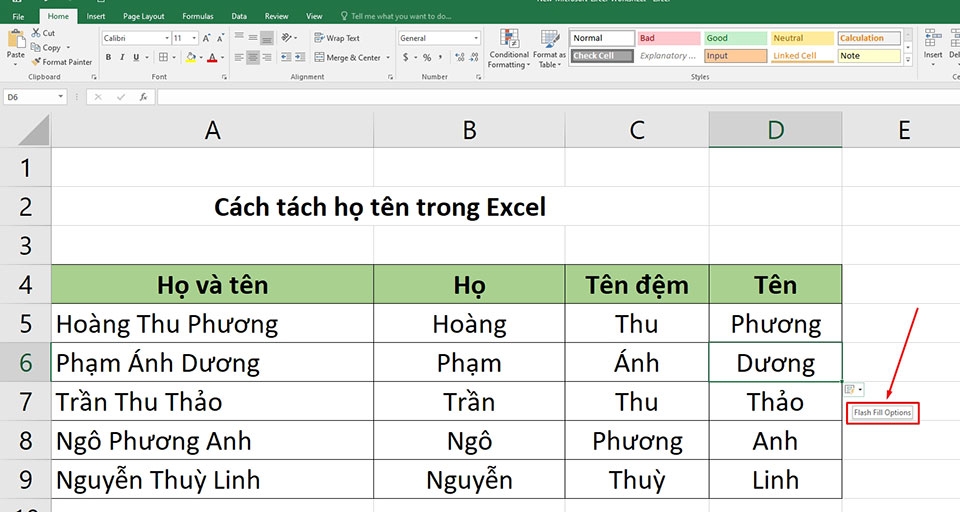
Task: Cut the selection with the scissors icon
Action: [36, 33]
